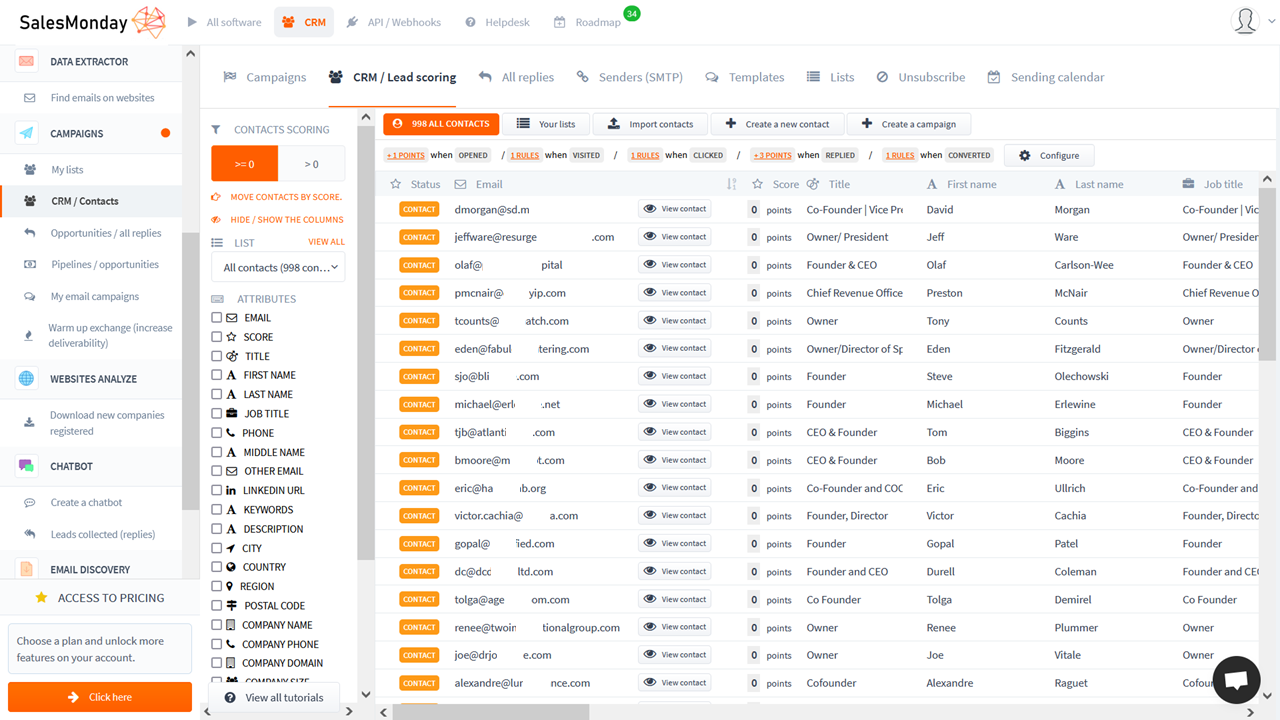The width and height of the screenshot is (1280, 720).
Task: Click the attributes panel scroll down arrow
Action: pos(365,695)
